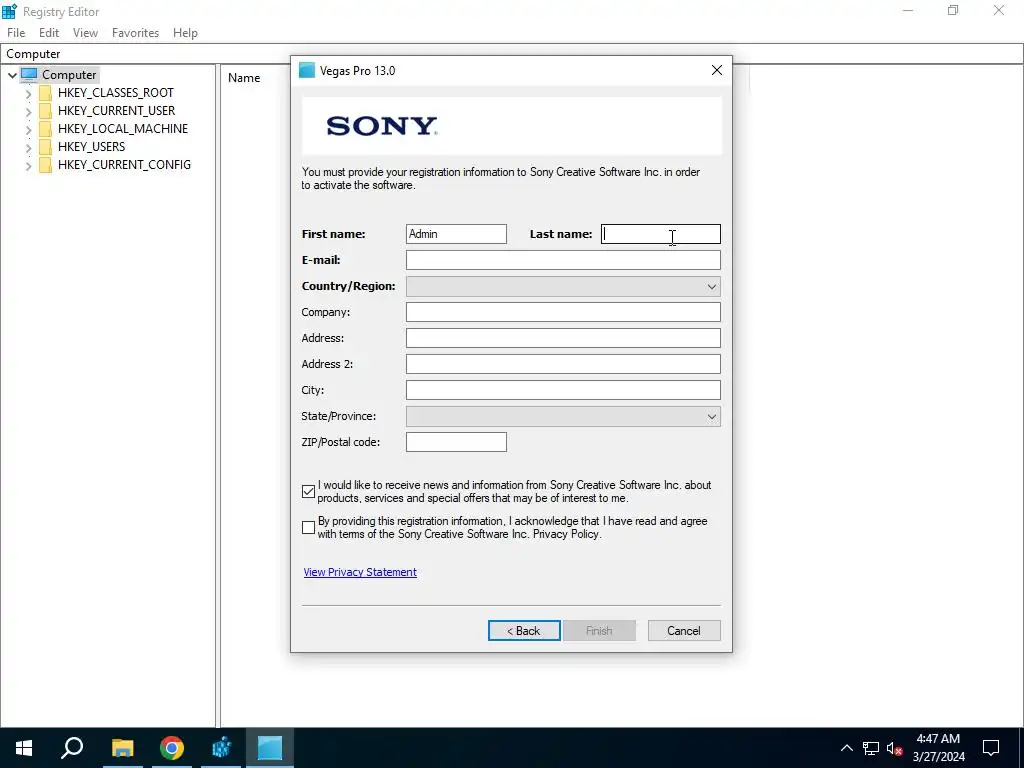This screenshot has width=1024, height=768.
Task: Click the Last name field
Action: click(x=660, y=234)
